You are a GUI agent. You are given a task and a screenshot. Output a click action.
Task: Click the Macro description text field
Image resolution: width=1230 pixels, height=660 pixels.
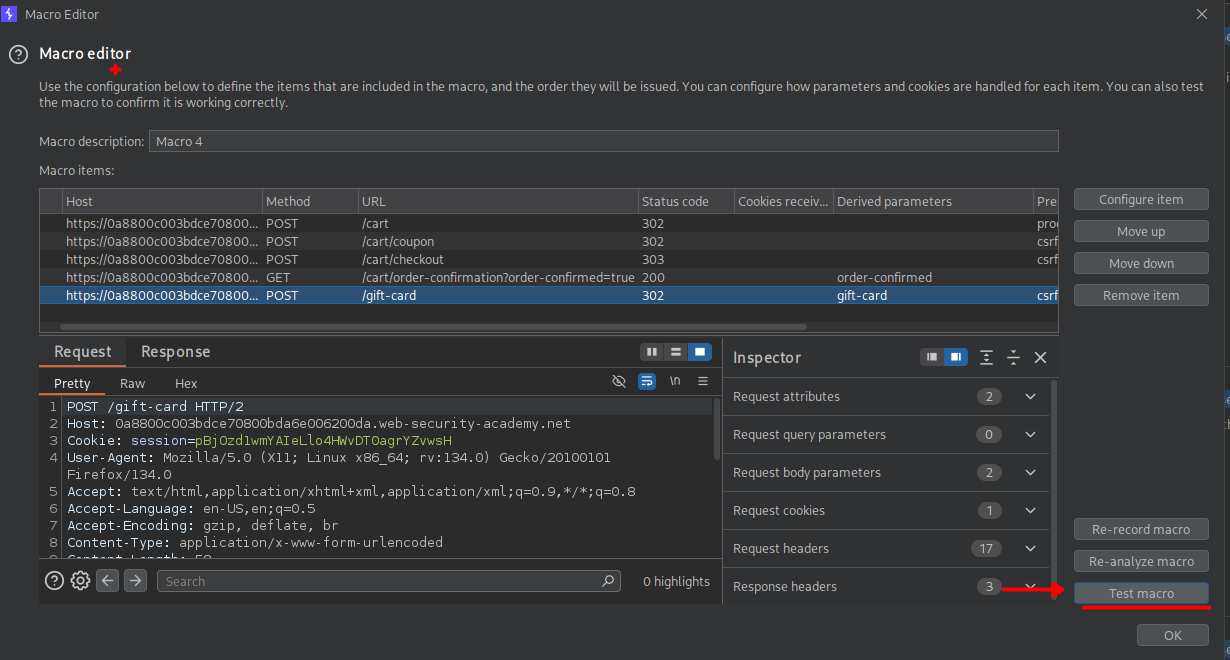tap(603, 142)
